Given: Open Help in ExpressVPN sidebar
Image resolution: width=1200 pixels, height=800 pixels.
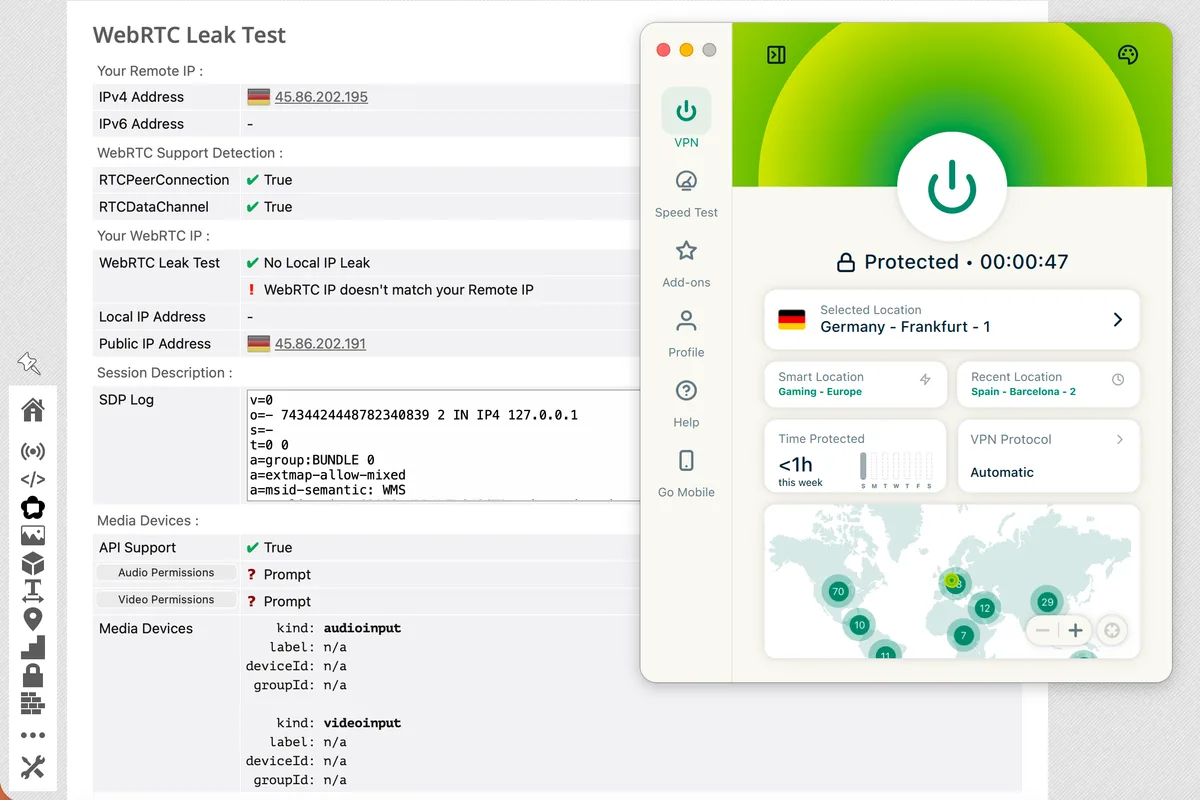Looking at the screenshot, I should [686, 404].
